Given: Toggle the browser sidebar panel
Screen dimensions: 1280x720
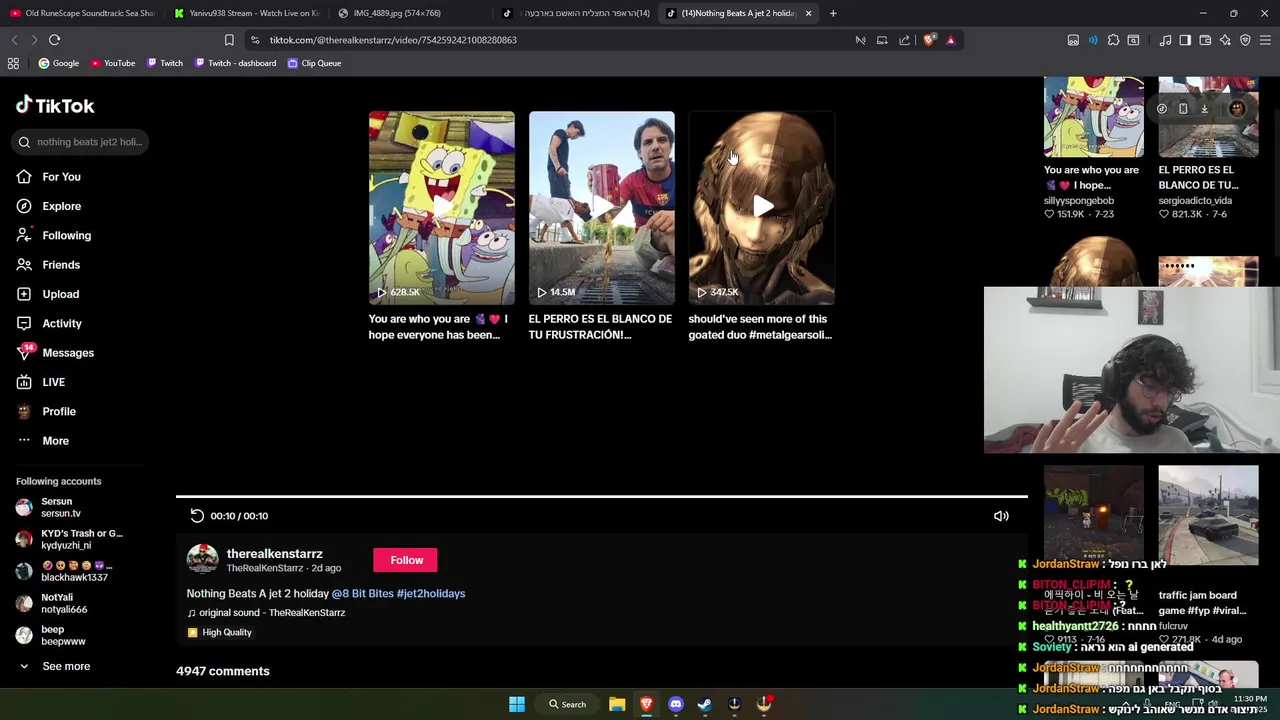Looking at the screenshot, I should pos(1185,40).
